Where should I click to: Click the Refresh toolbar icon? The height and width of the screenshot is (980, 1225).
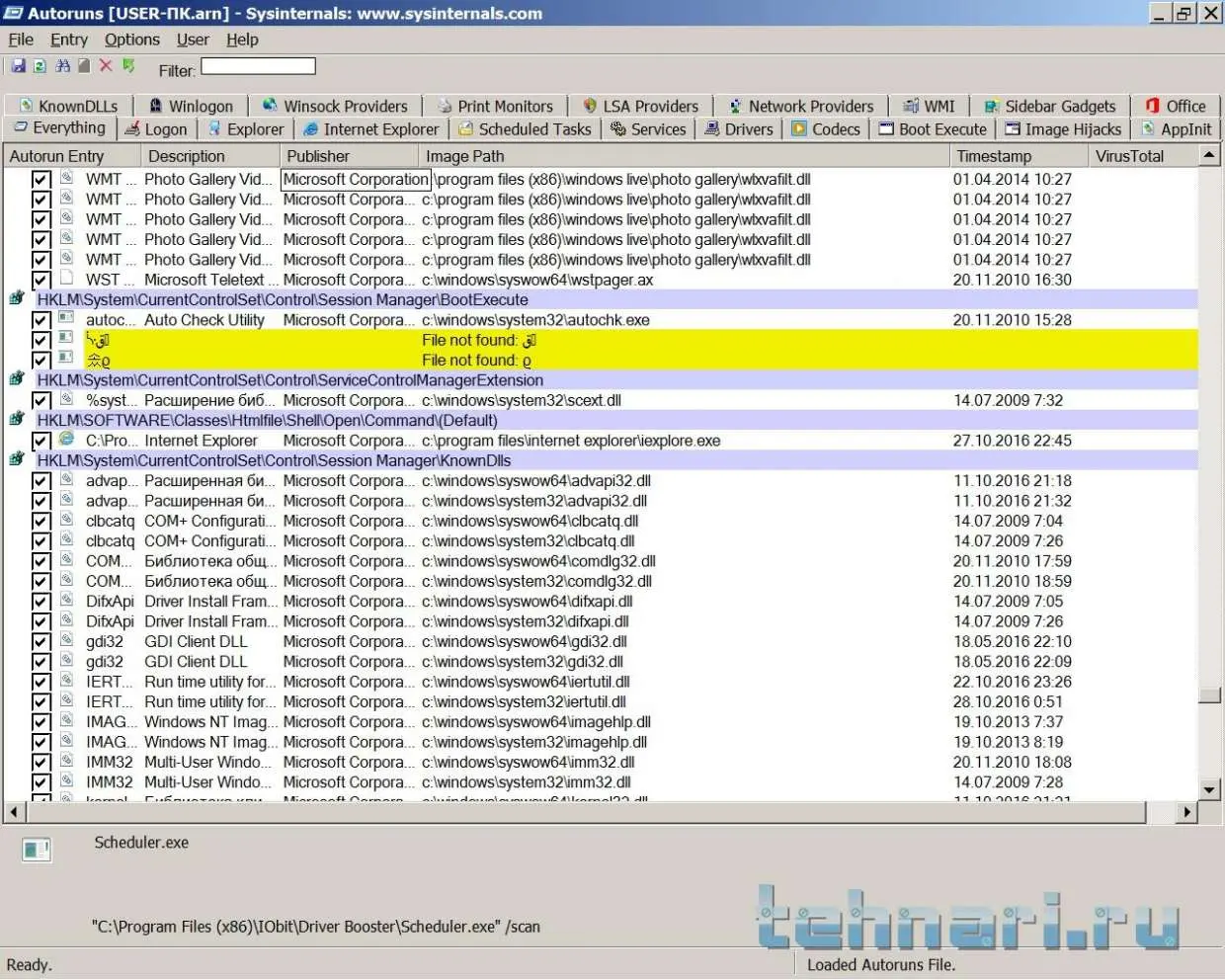click(40, 66)
